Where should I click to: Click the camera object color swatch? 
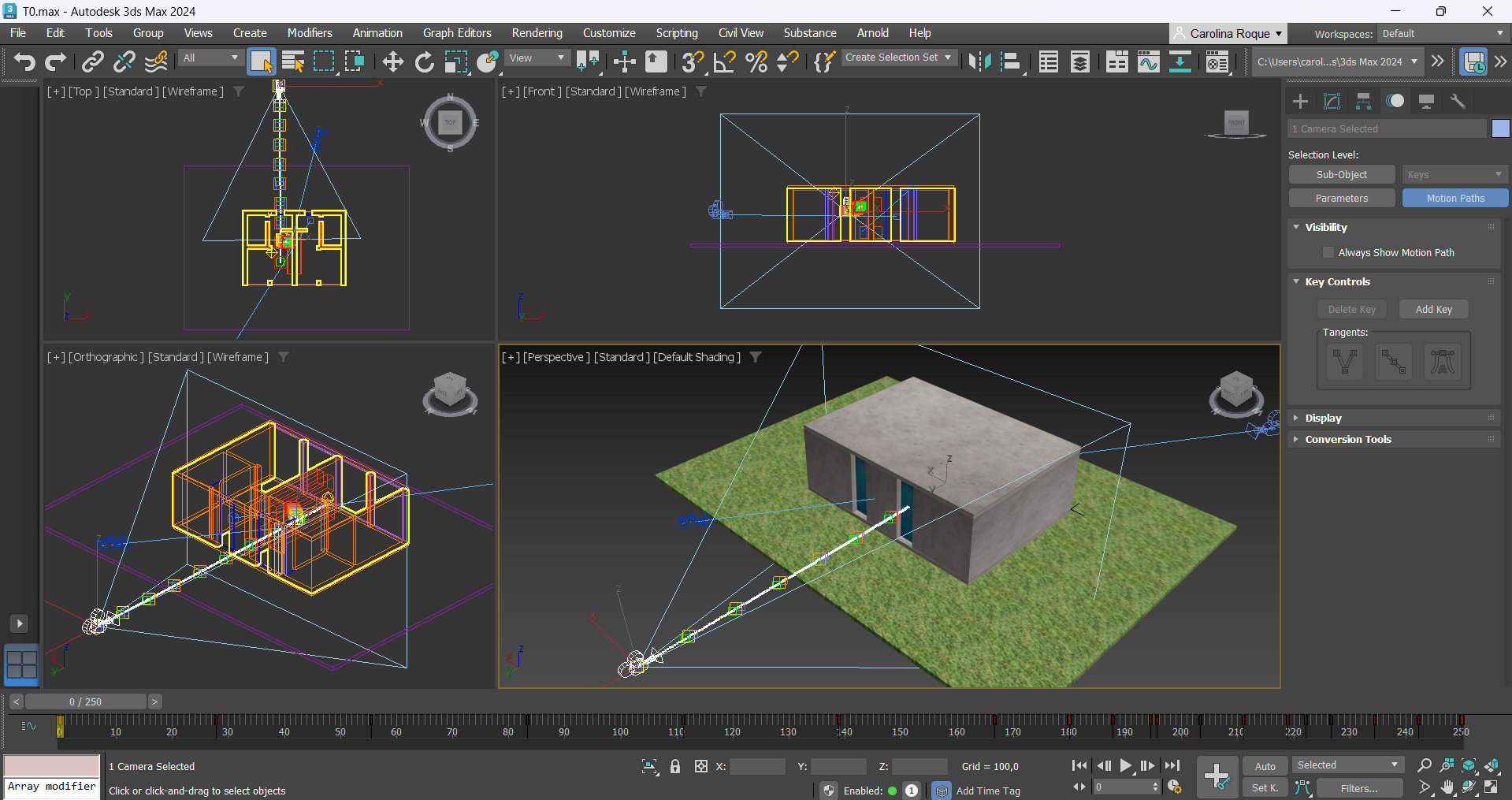click(x=1500, y=128)
